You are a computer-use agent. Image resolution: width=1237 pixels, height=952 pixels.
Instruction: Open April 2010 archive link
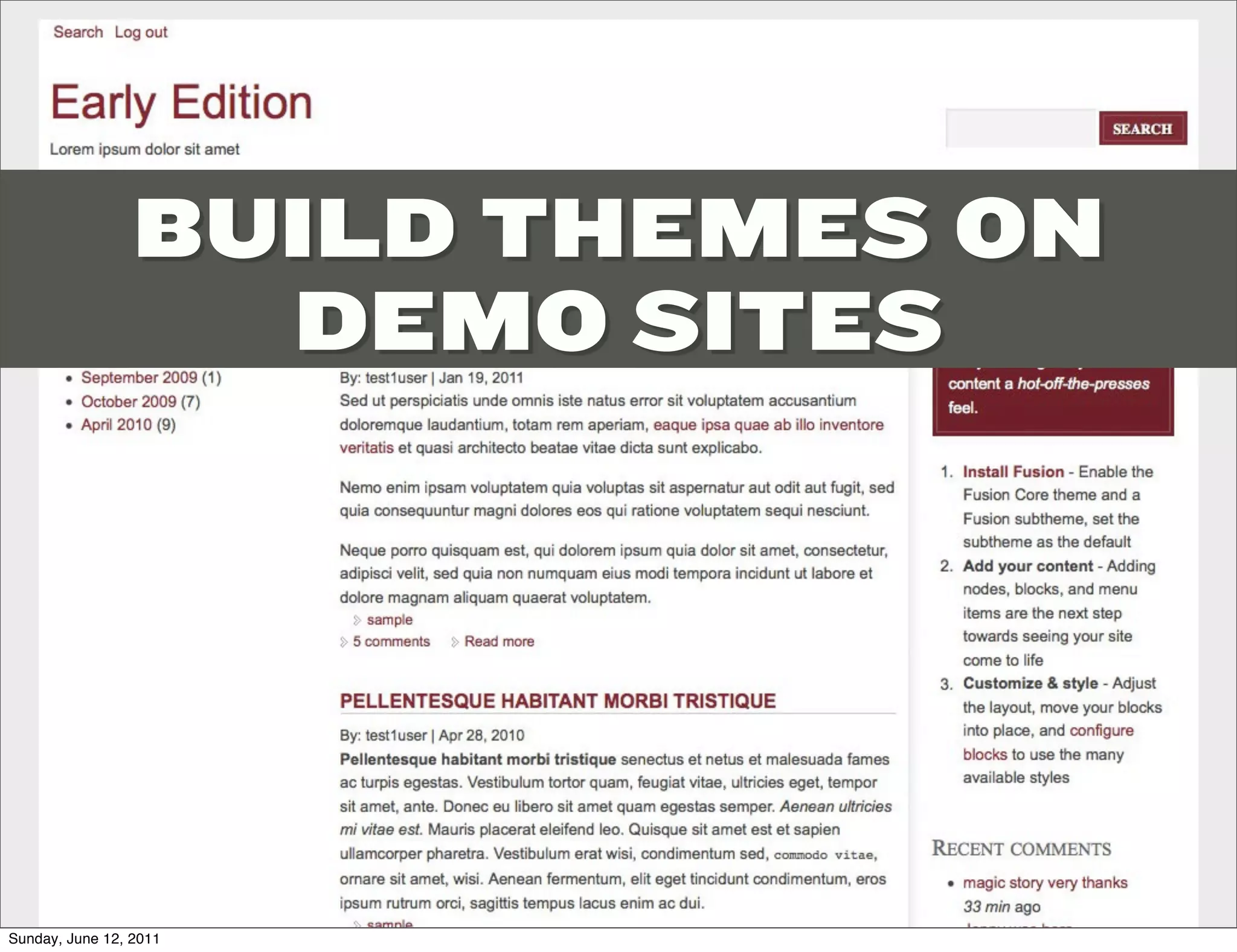[117, 425]
